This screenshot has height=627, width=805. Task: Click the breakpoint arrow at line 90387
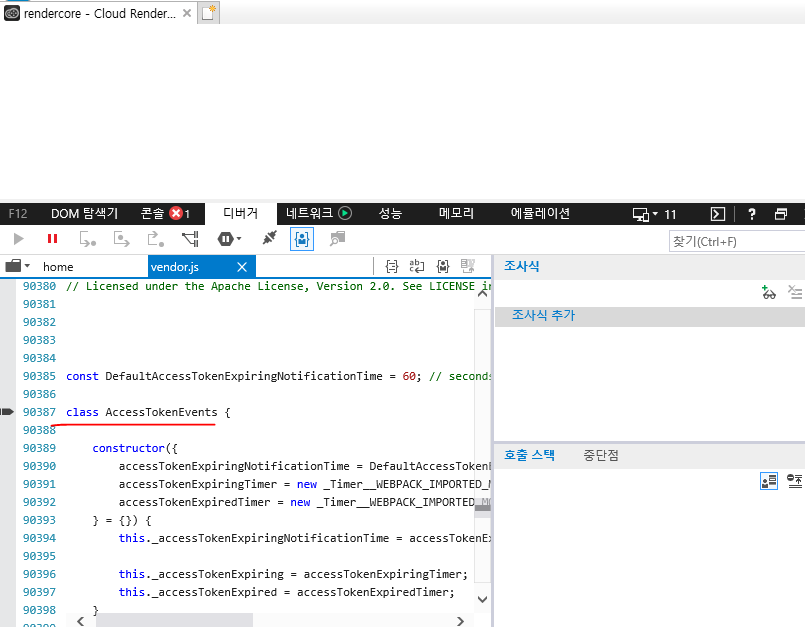[7, 411]
